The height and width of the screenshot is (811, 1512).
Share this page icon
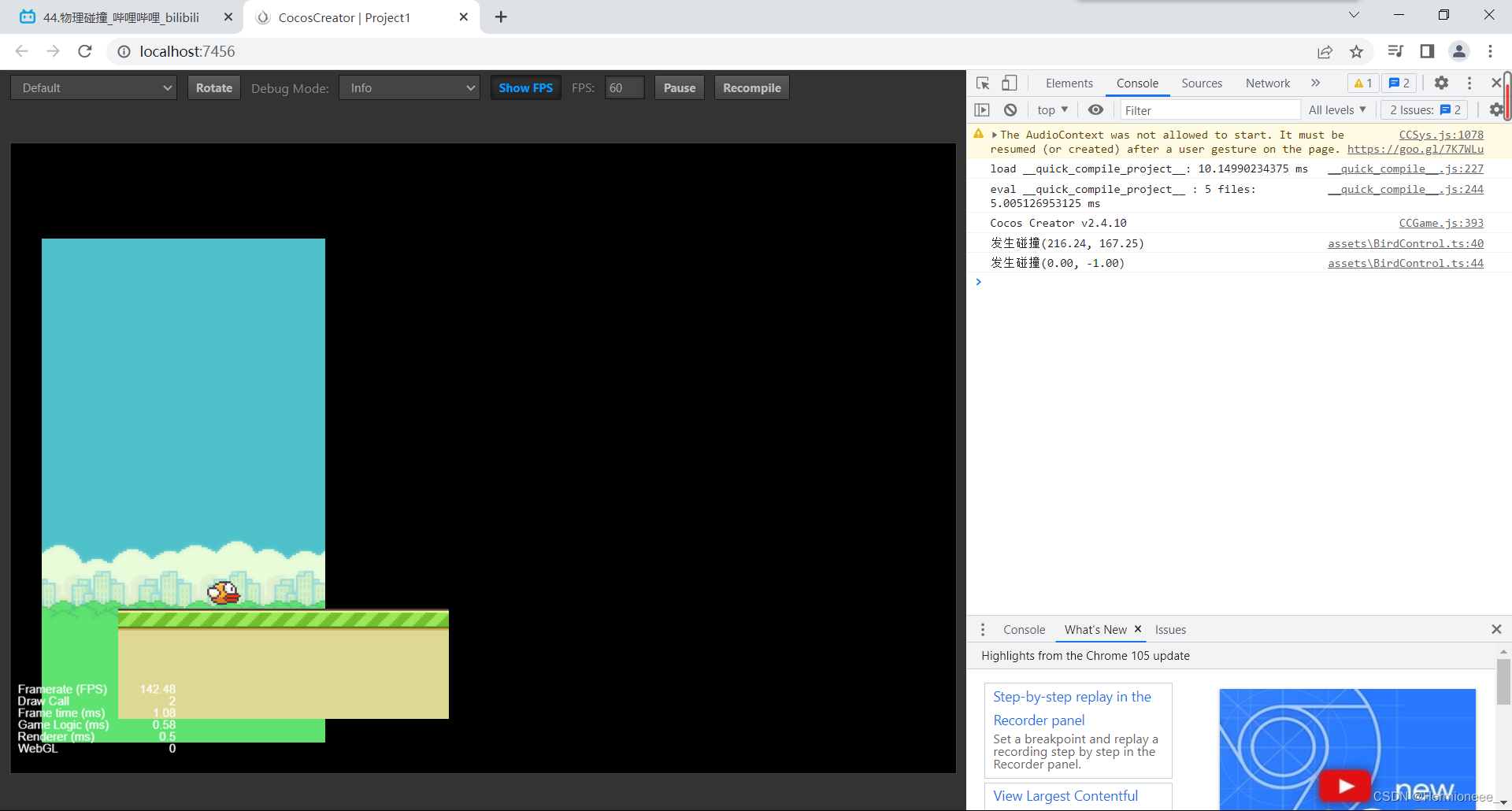(1325, 51)
